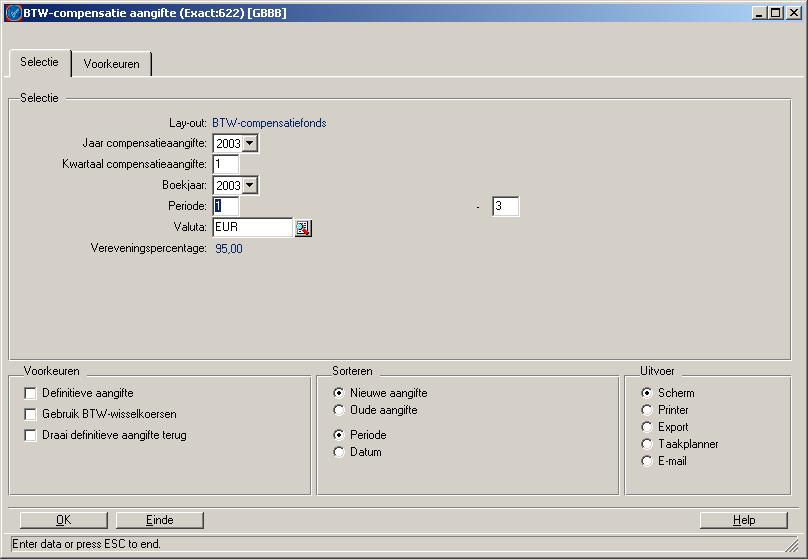Open Help button

pos(744,520)
